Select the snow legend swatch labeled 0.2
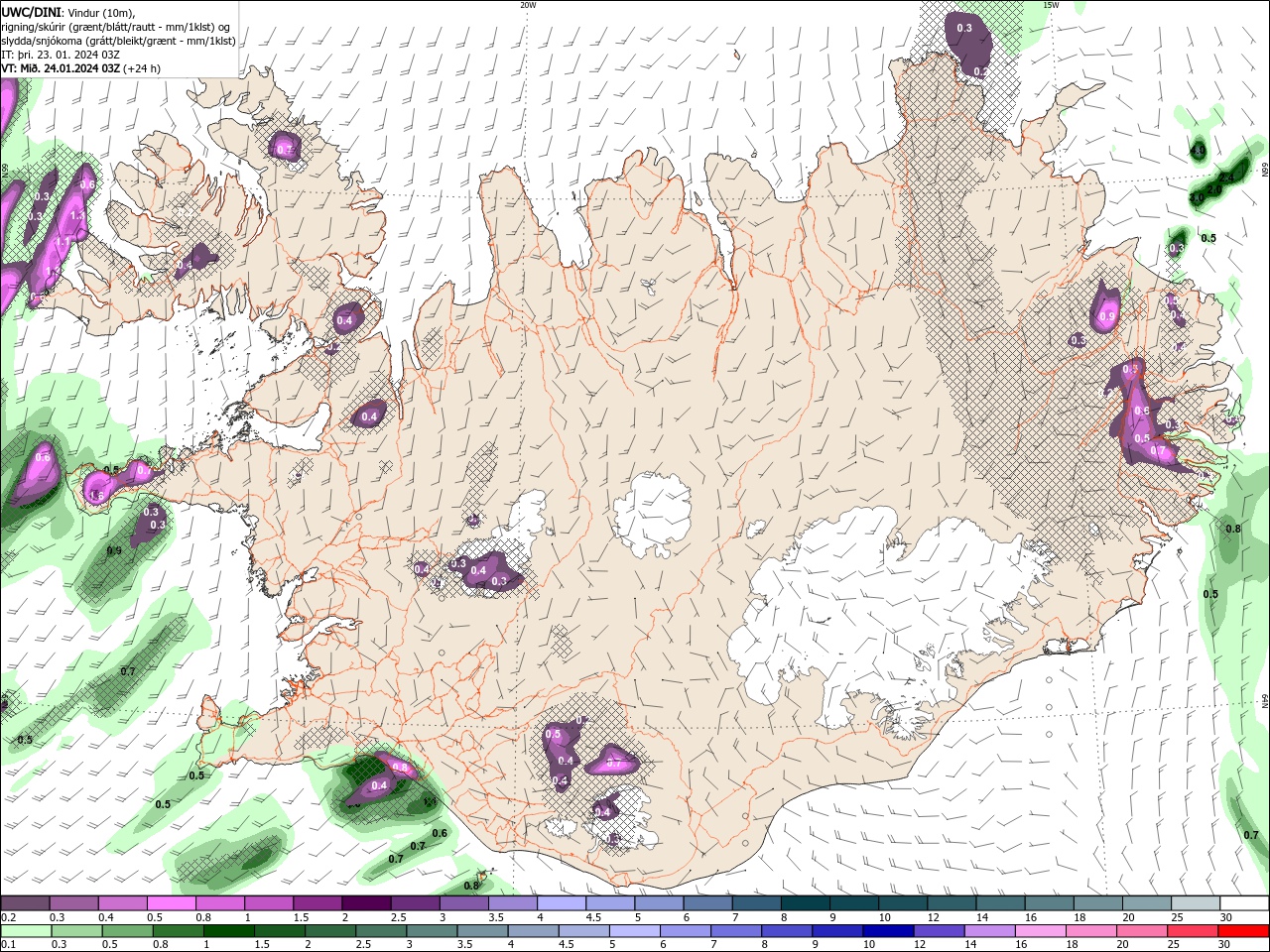 pos(25,903)
